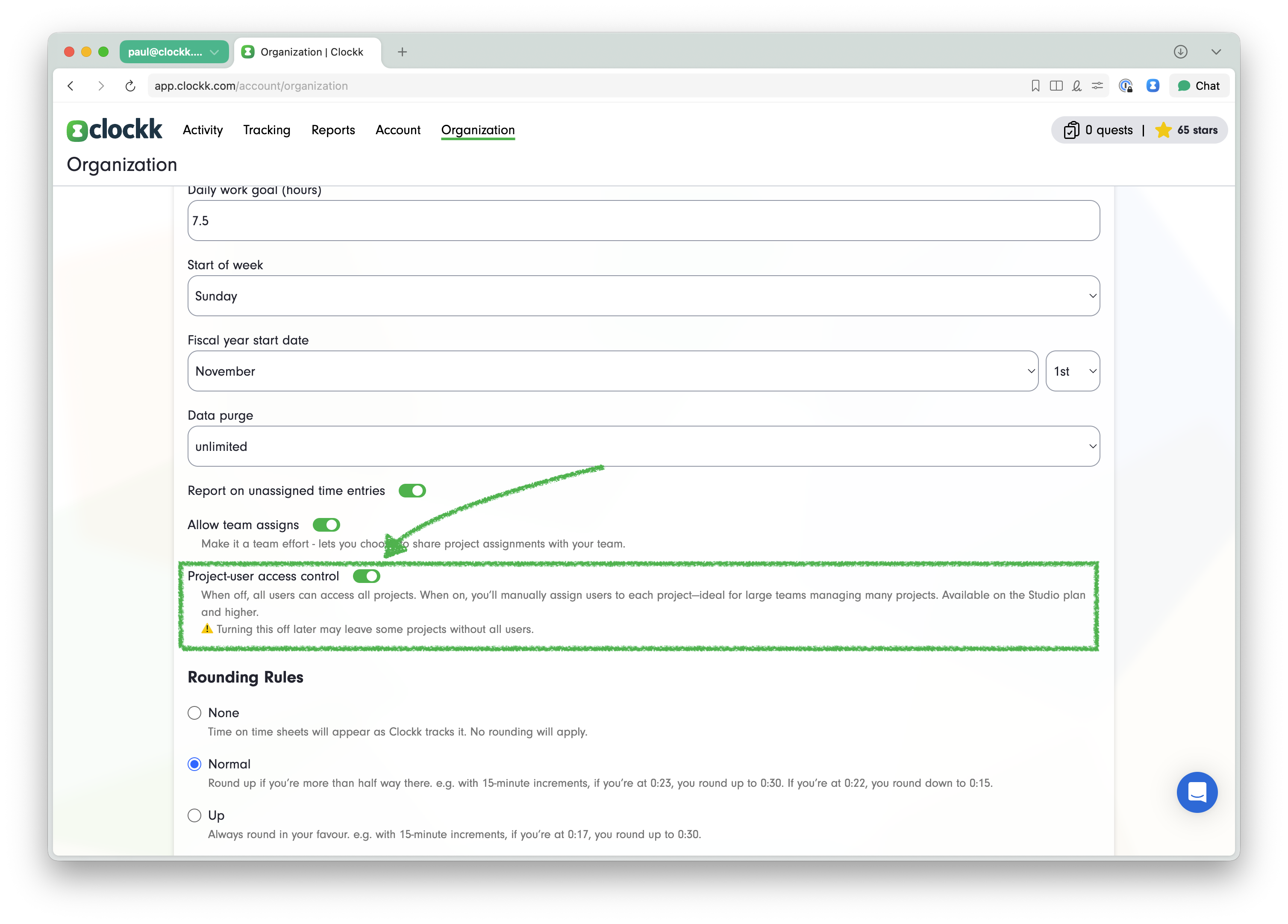Select the None rounding rule
1288x924 pixels.
[x=195, y=713]
